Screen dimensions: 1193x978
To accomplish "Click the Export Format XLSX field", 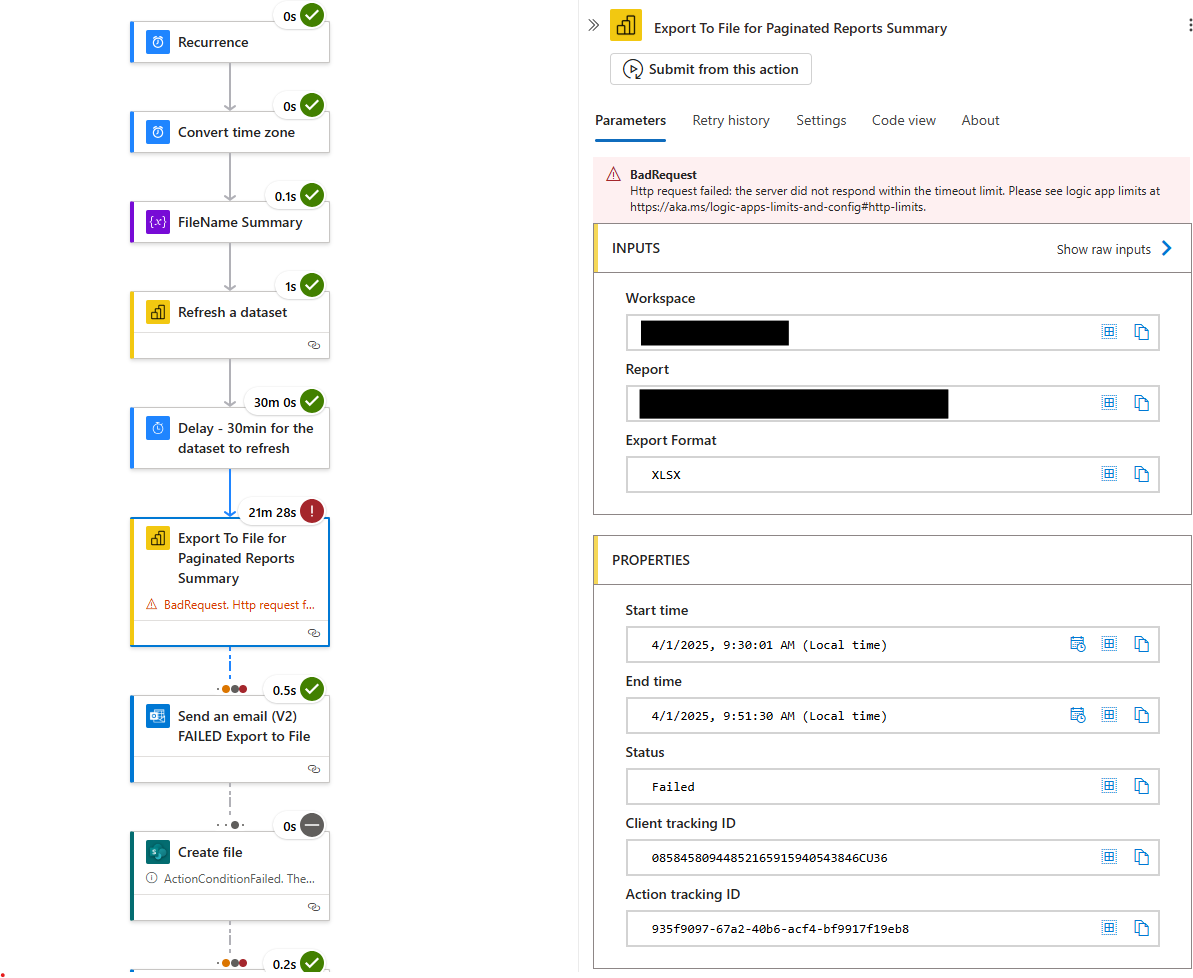I will (x=892, y=474).
